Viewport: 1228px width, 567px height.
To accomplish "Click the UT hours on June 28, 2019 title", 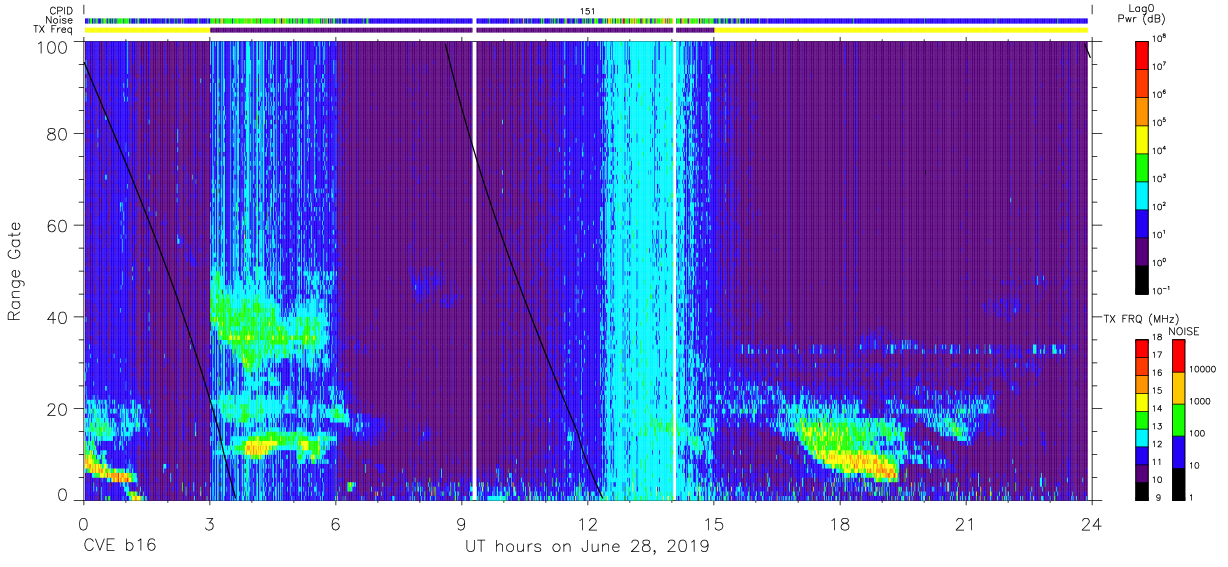I will point(587,547).
